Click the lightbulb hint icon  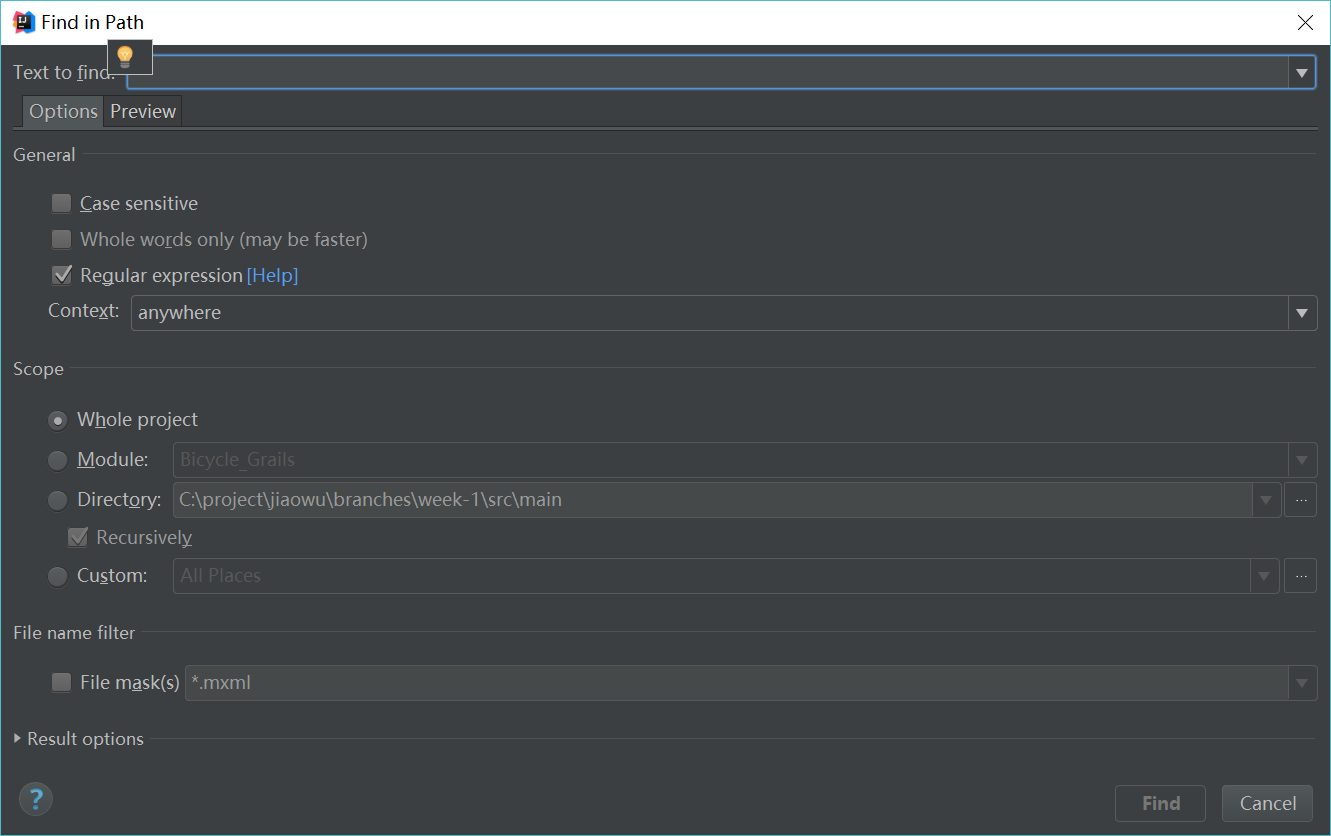click(x=125, y=56)
